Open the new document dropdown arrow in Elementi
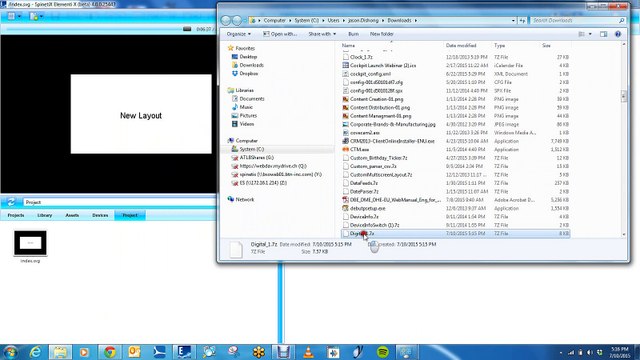This screenshot has height=360, width=640. pos(41,17)
